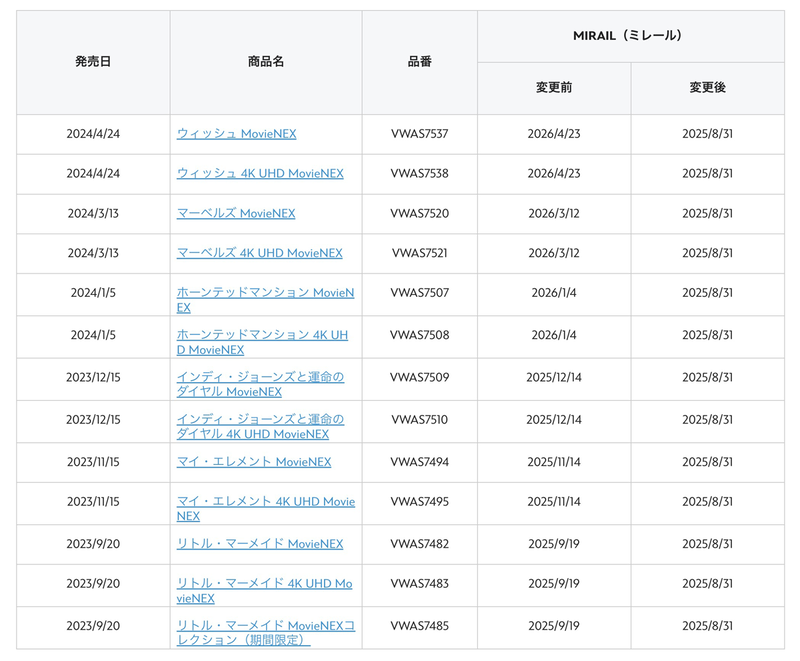
Task: Open リトル・マーメイド MovieNEXコレクション(期間限定) link
Action: 266,632
